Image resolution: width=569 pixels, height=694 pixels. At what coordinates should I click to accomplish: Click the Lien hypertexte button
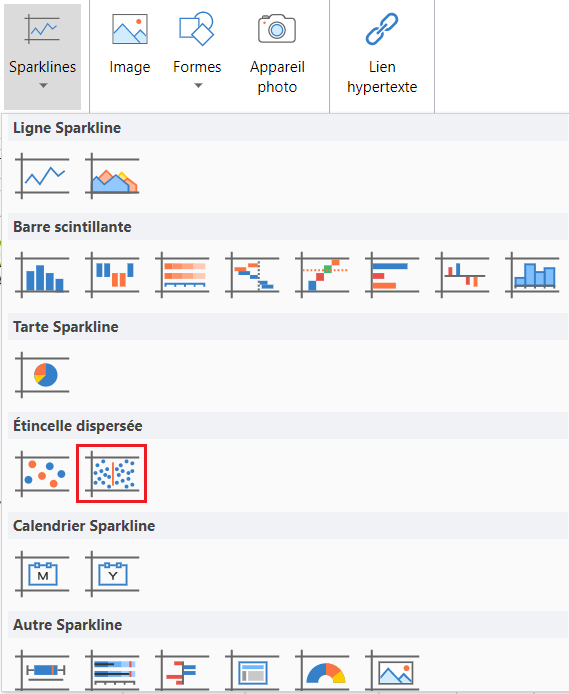382,54
